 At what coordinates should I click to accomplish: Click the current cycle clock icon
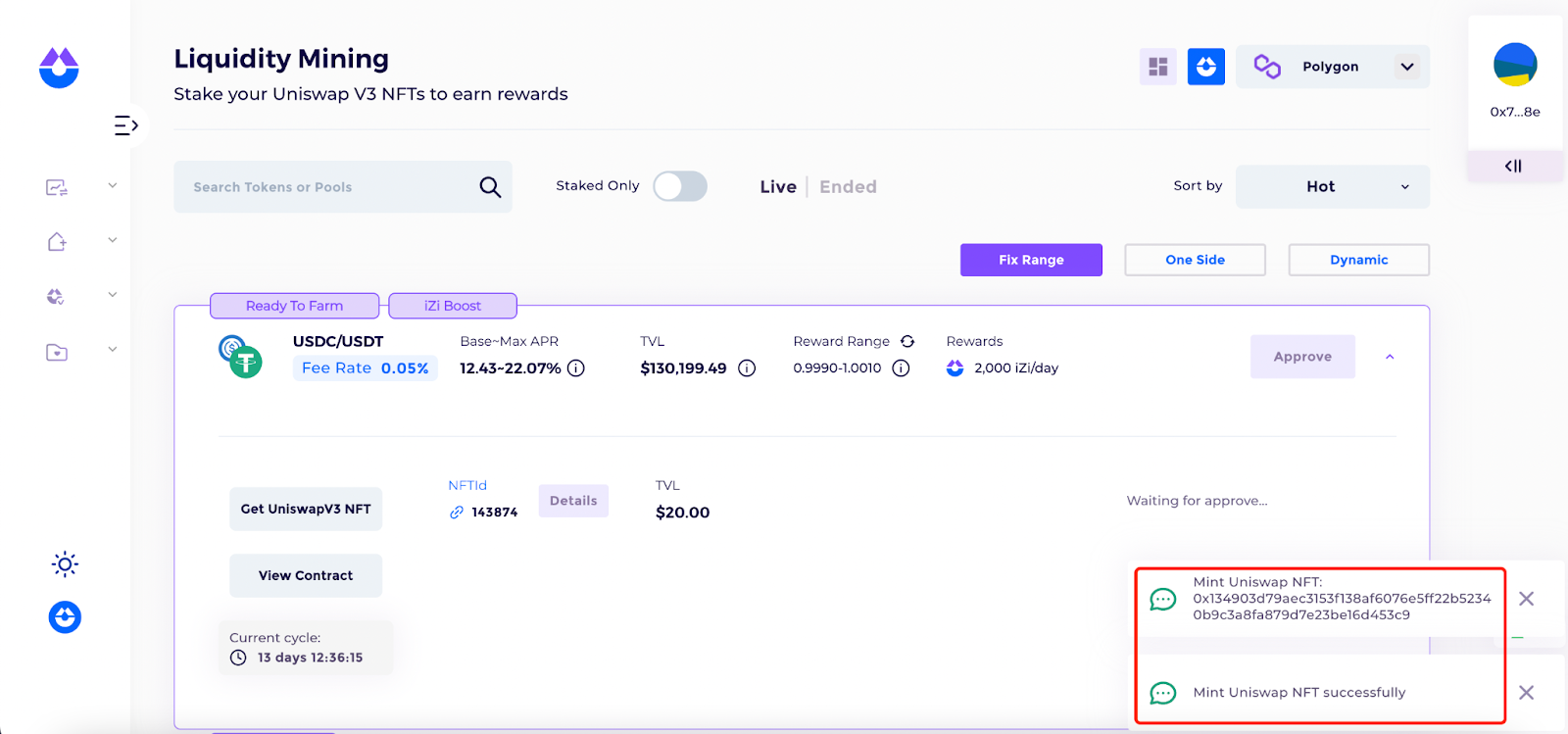tap(238, 658)
